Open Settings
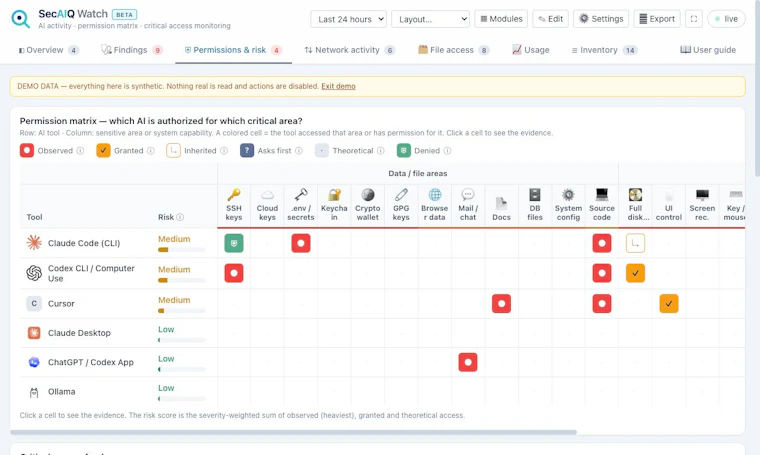 601,19
